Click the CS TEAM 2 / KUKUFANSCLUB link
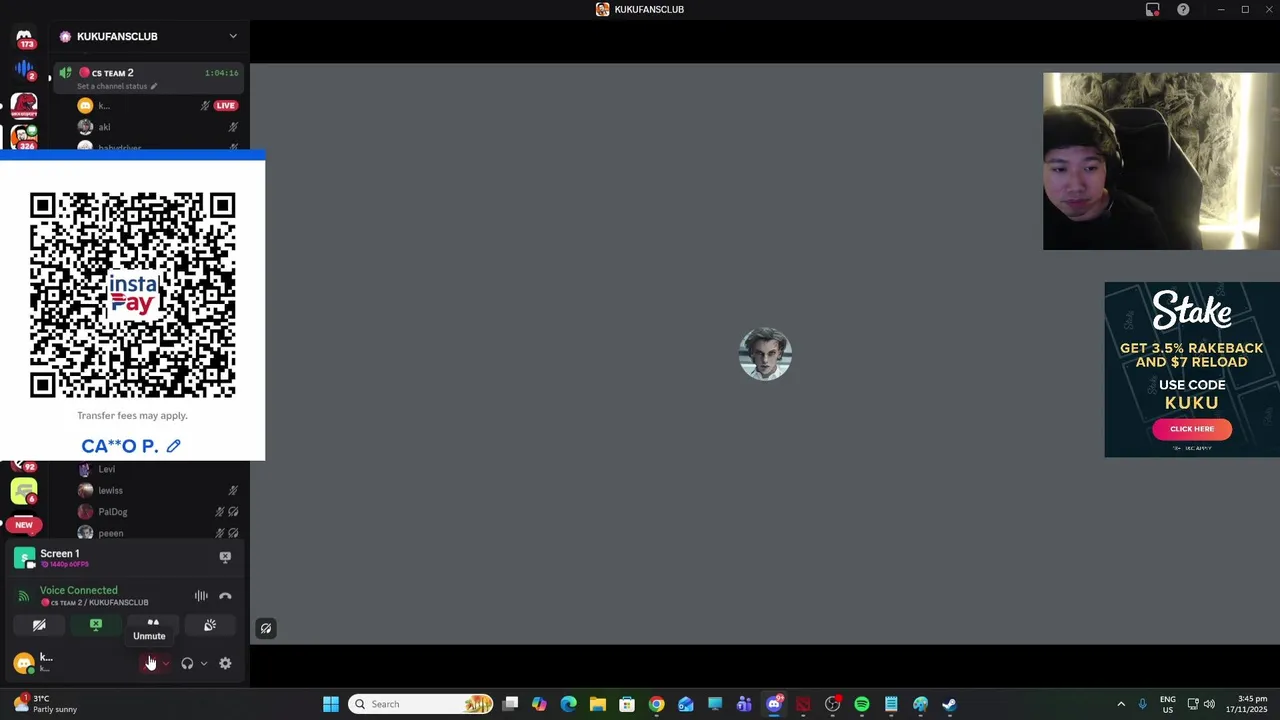This screenshot has height=720, width=1280. click(x=94, y=602)
